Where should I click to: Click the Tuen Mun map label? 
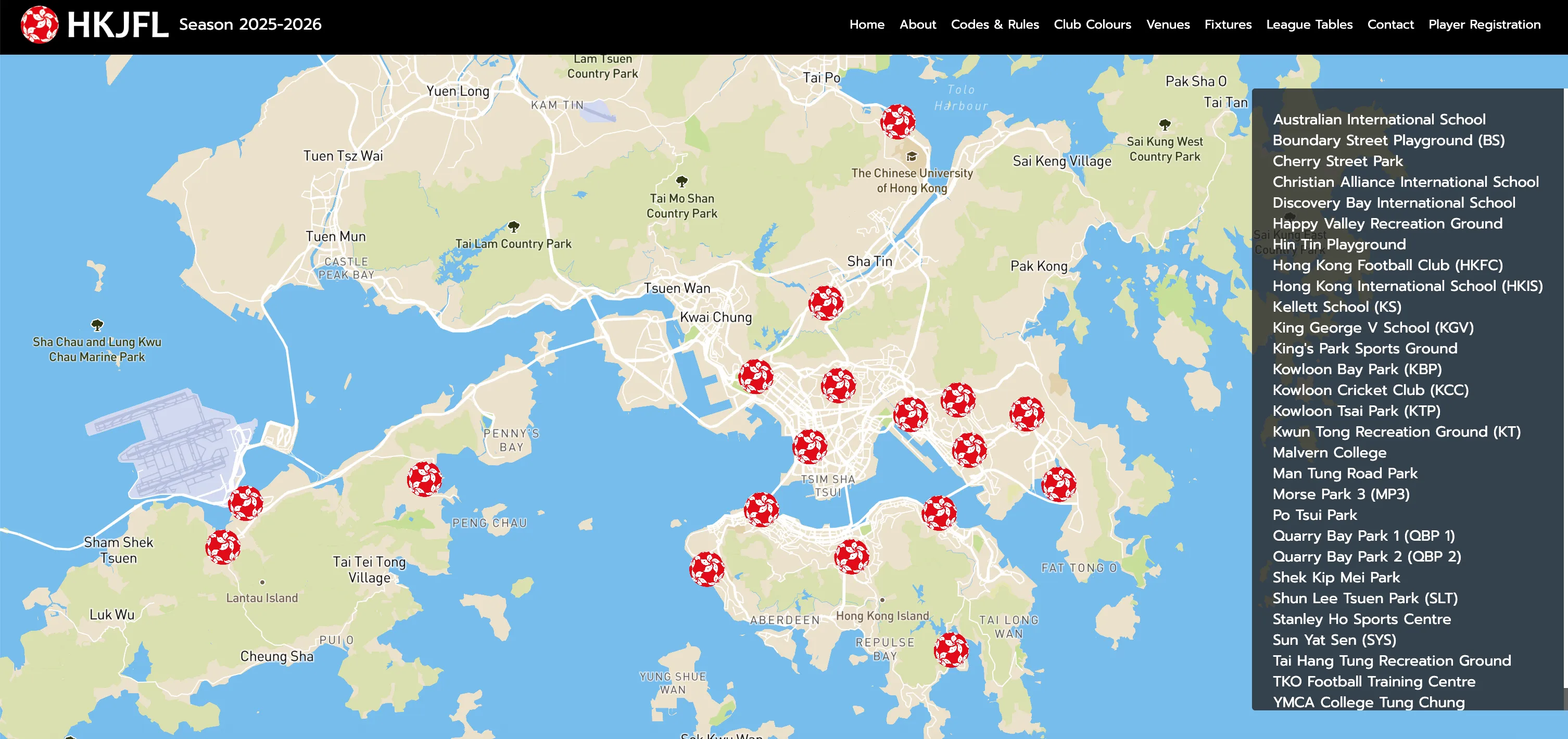pyautogui.click(x=335, y=236)
